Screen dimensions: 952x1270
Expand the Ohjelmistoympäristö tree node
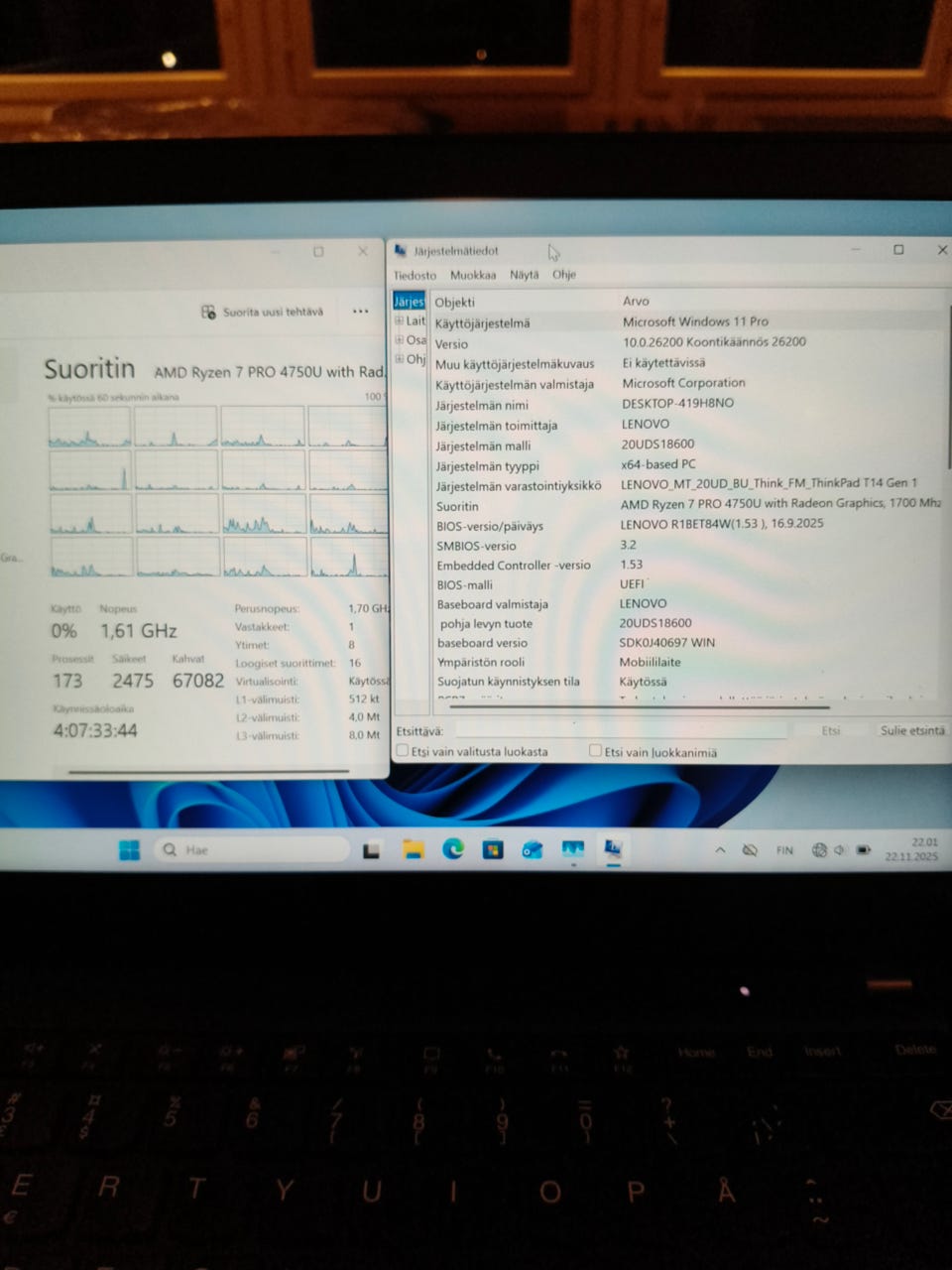point(400,358)
